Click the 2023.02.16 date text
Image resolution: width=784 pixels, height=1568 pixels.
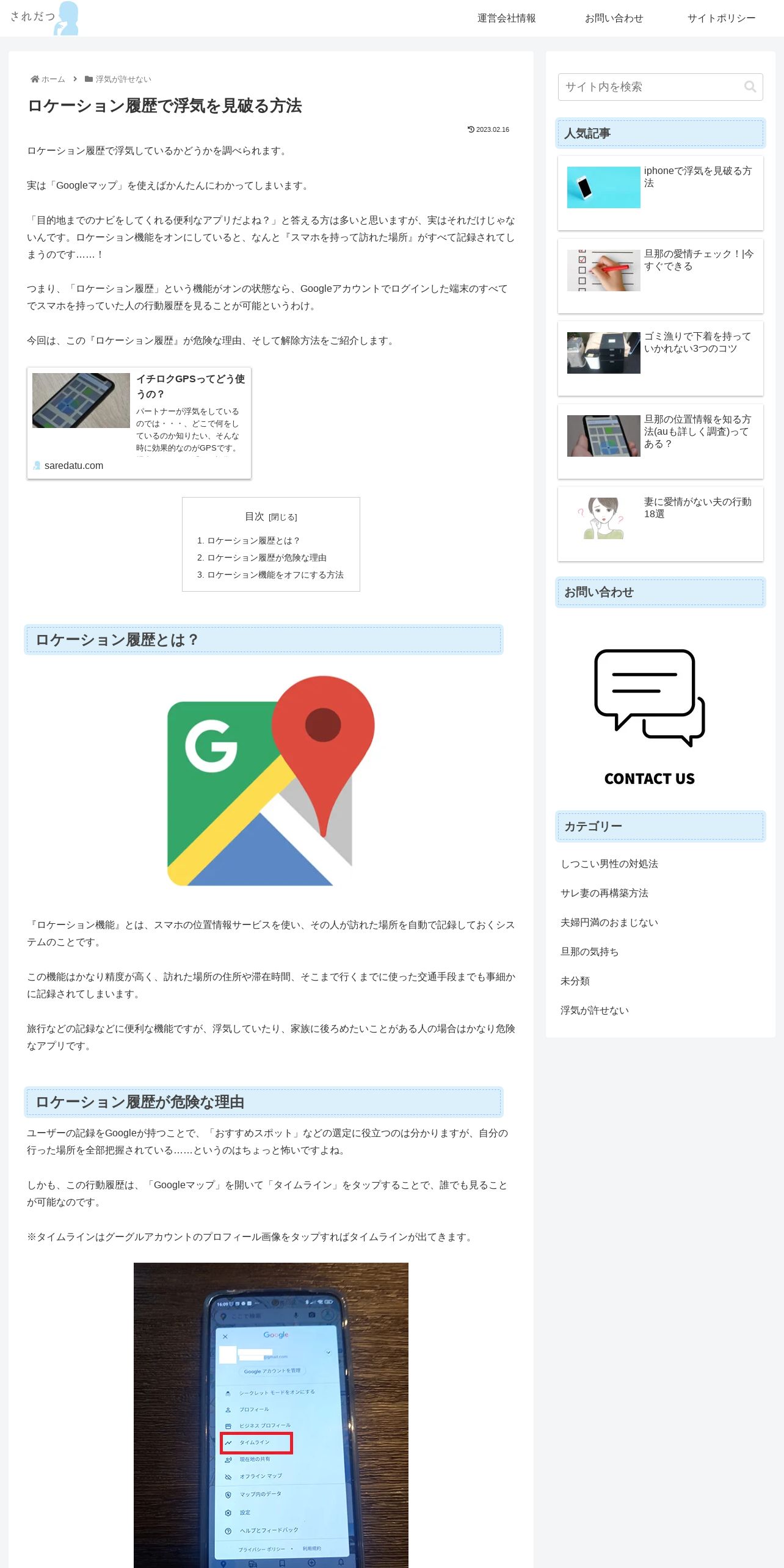493,129
